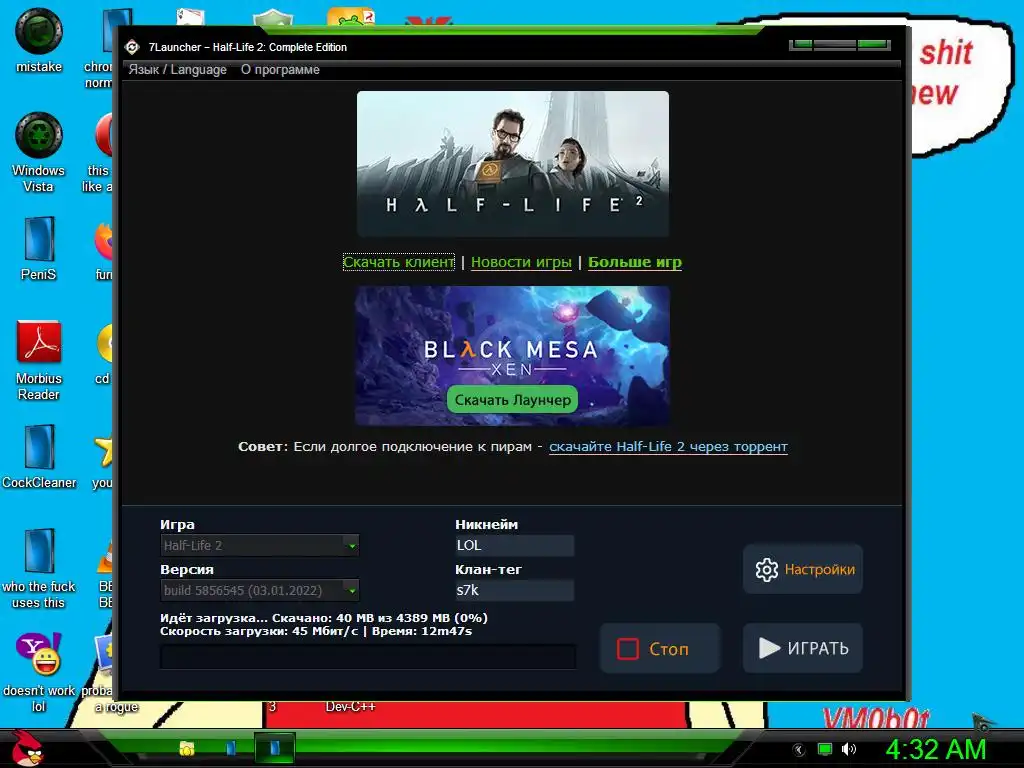Image resolution: width=1024 pixels, height=768 pixels.
Task: Stop the download with Стоп button
Action: [x=660, y=648]
